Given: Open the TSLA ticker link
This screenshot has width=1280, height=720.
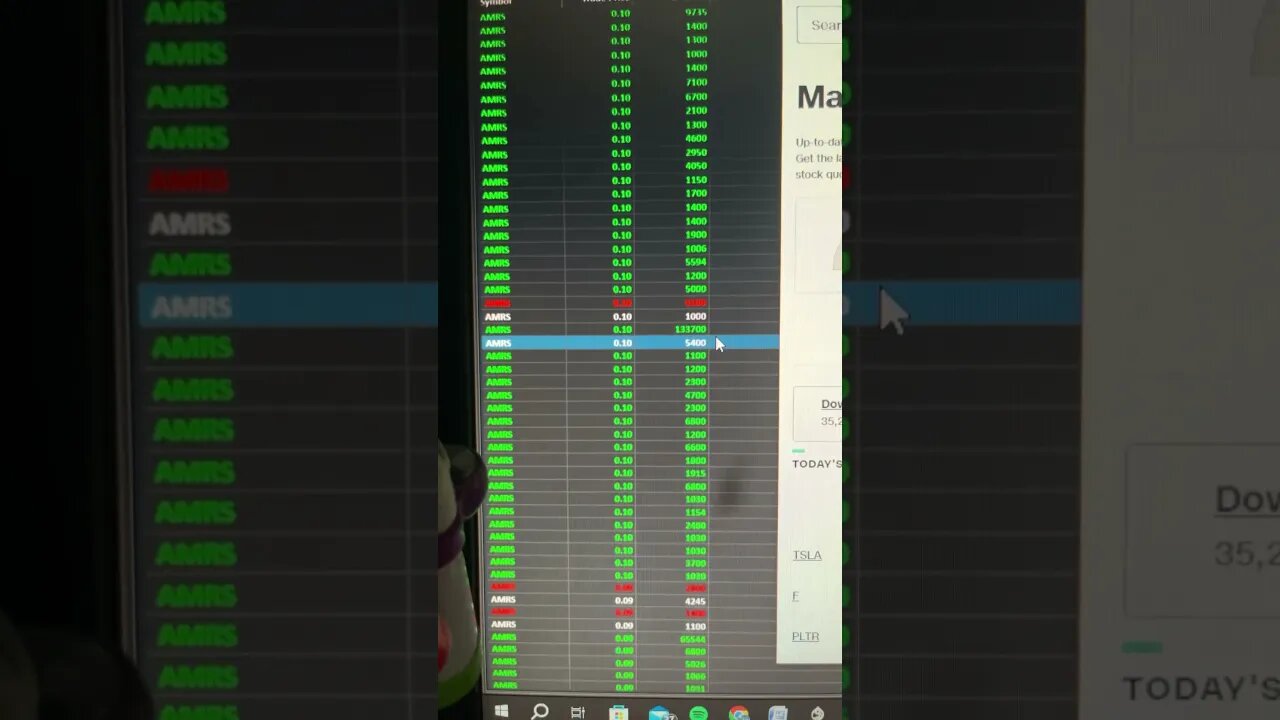Looking at the screenshot, I should point(807,555).
